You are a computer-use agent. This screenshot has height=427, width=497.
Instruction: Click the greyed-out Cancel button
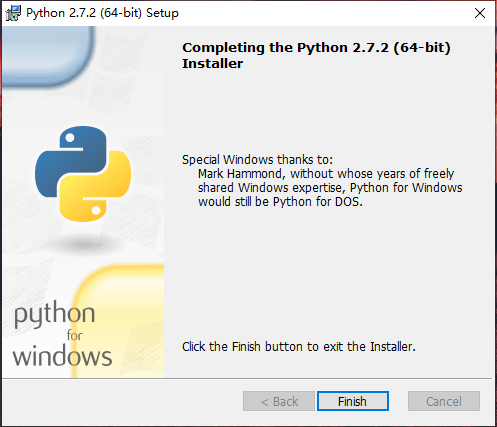point(444,401)
